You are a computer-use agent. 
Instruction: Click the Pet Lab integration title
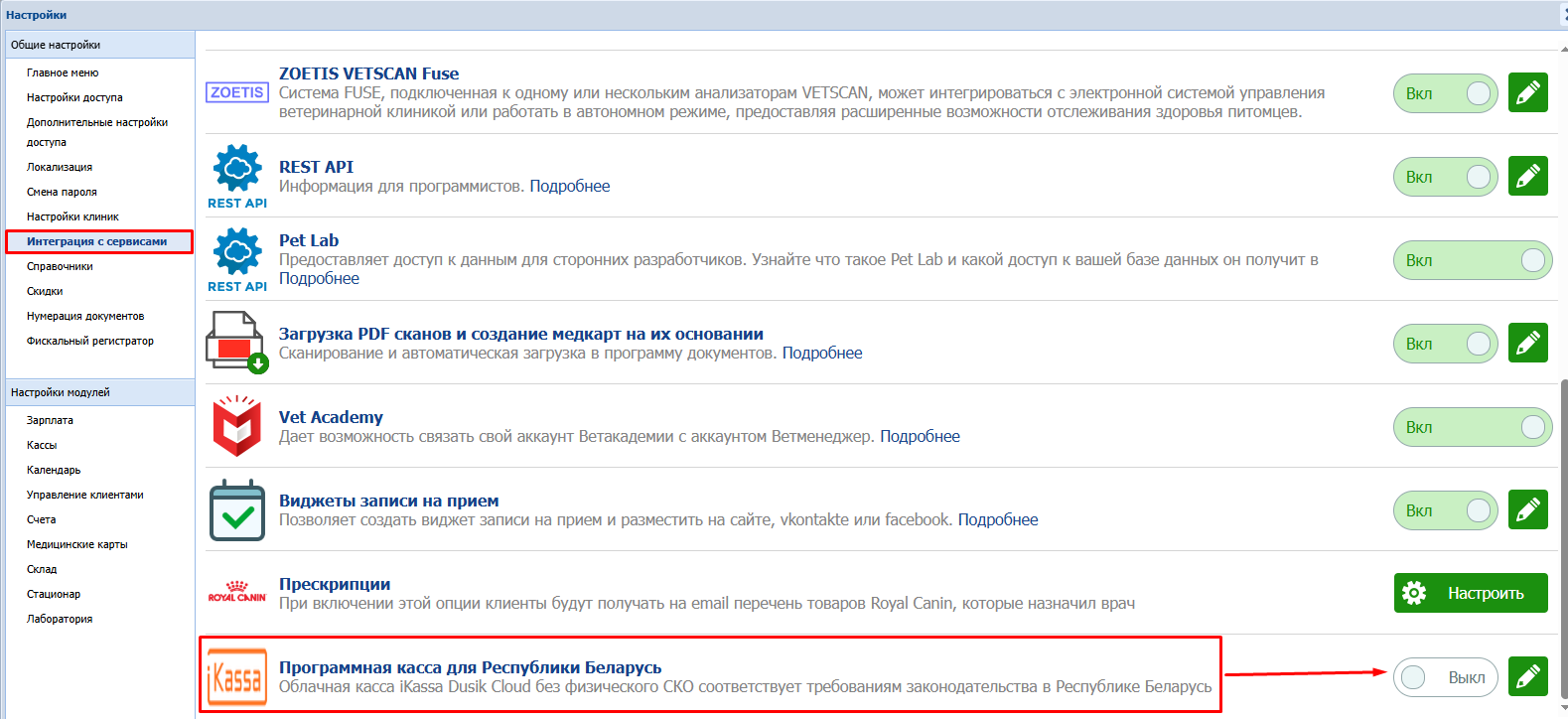309,240
